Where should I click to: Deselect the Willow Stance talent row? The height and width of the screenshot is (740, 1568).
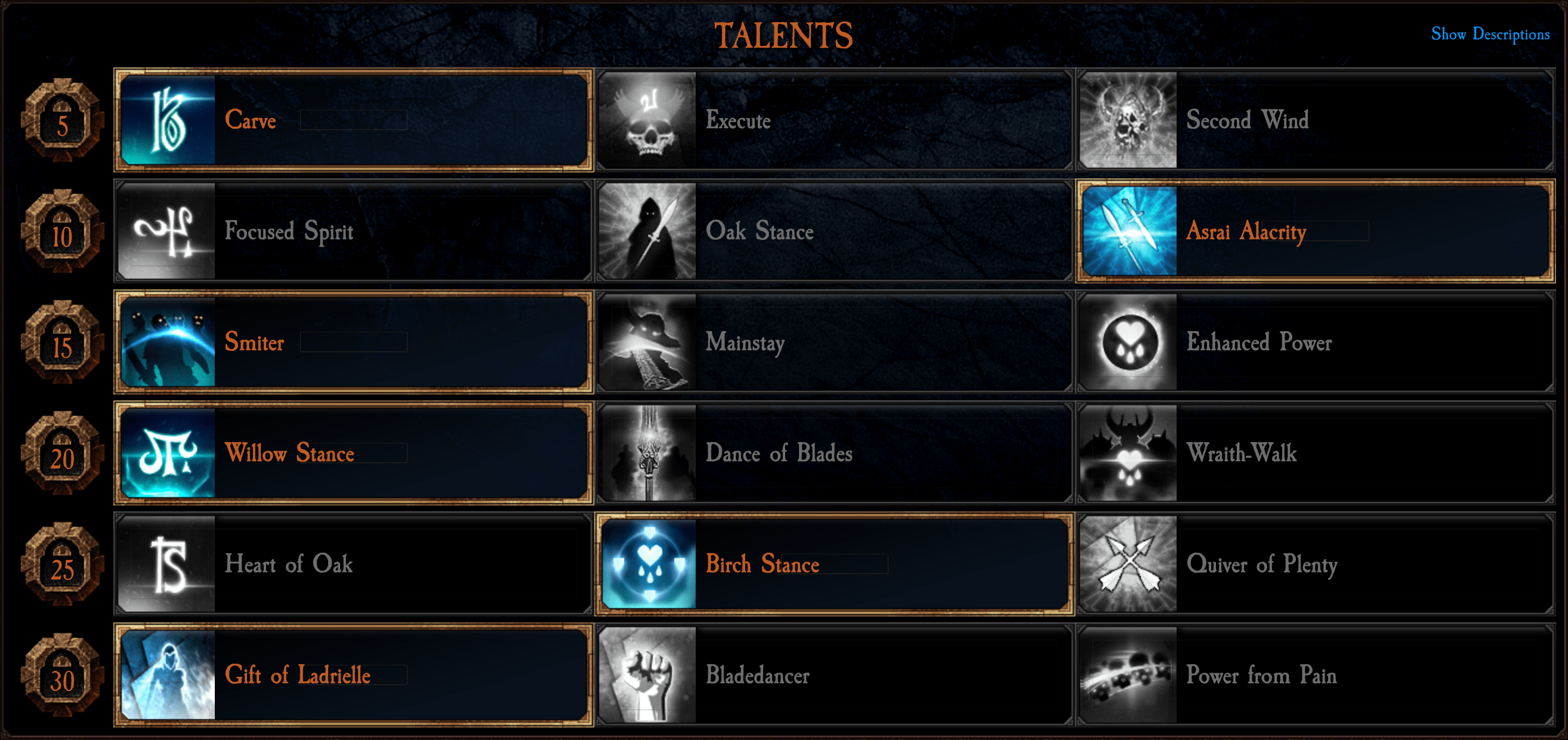pos(354,453)
